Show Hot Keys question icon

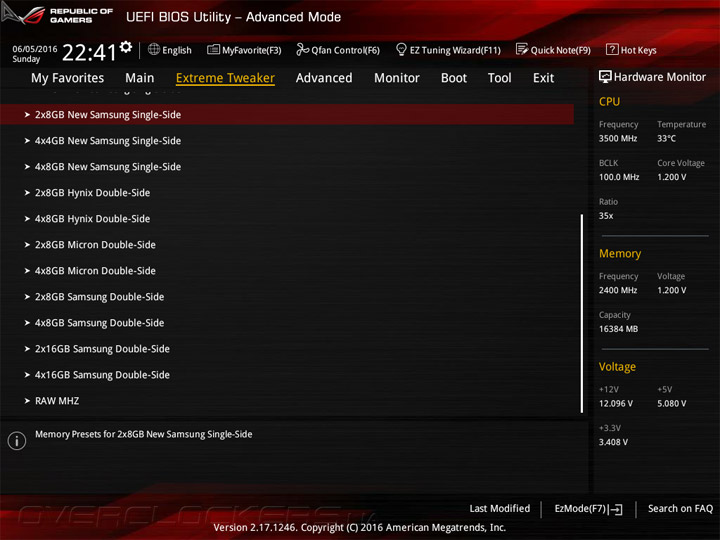pos(612,49)
